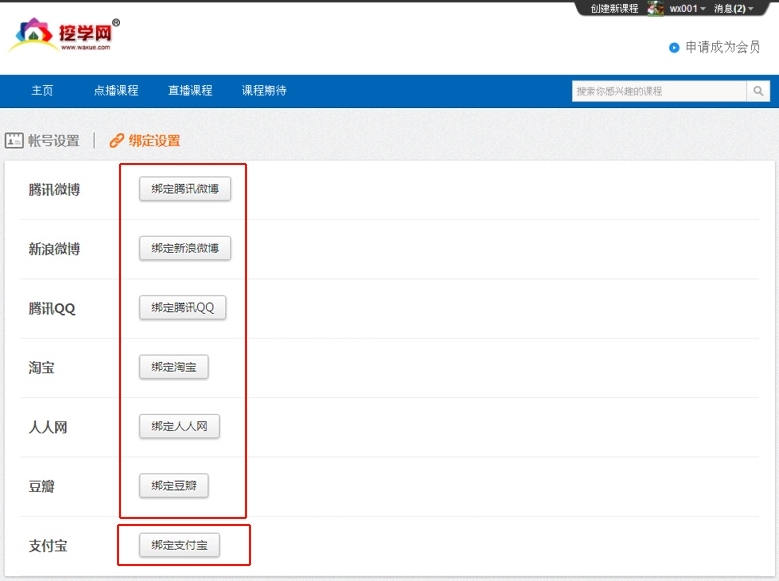Click the 帐号设置 ID card icon

click(x=14, y=141)
